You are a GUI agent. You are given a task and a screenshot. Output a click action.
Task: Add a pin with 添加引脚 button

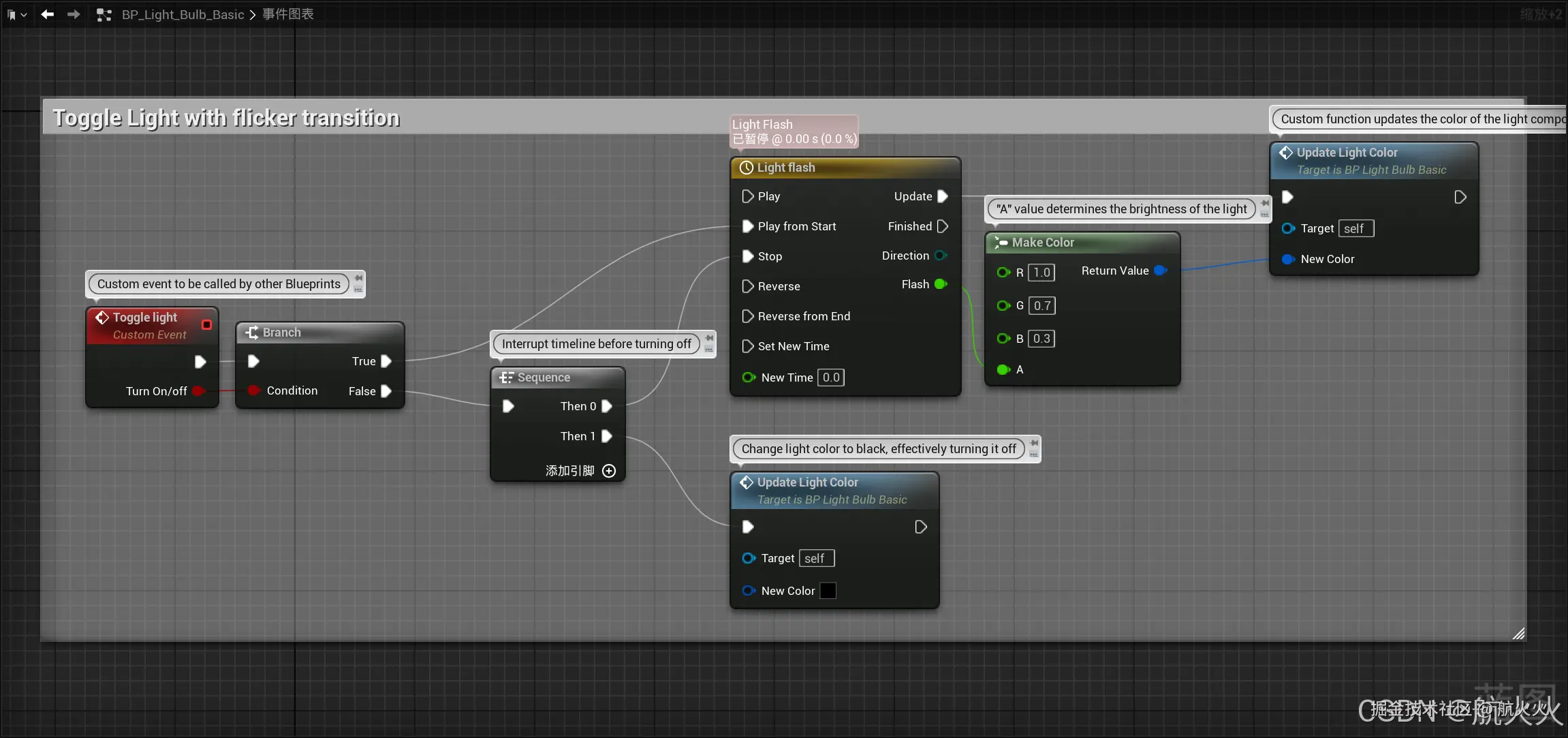point(609,471)
